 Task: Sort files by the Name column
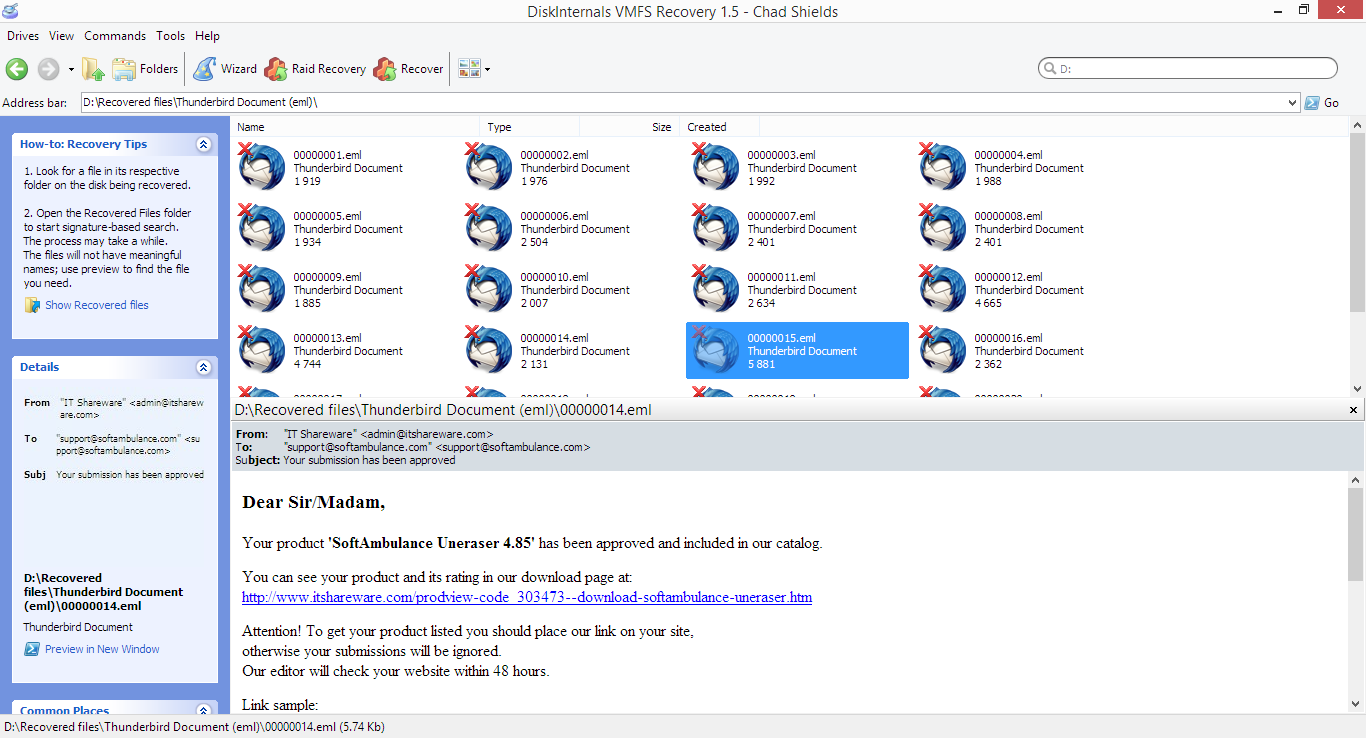click(356, 127)
